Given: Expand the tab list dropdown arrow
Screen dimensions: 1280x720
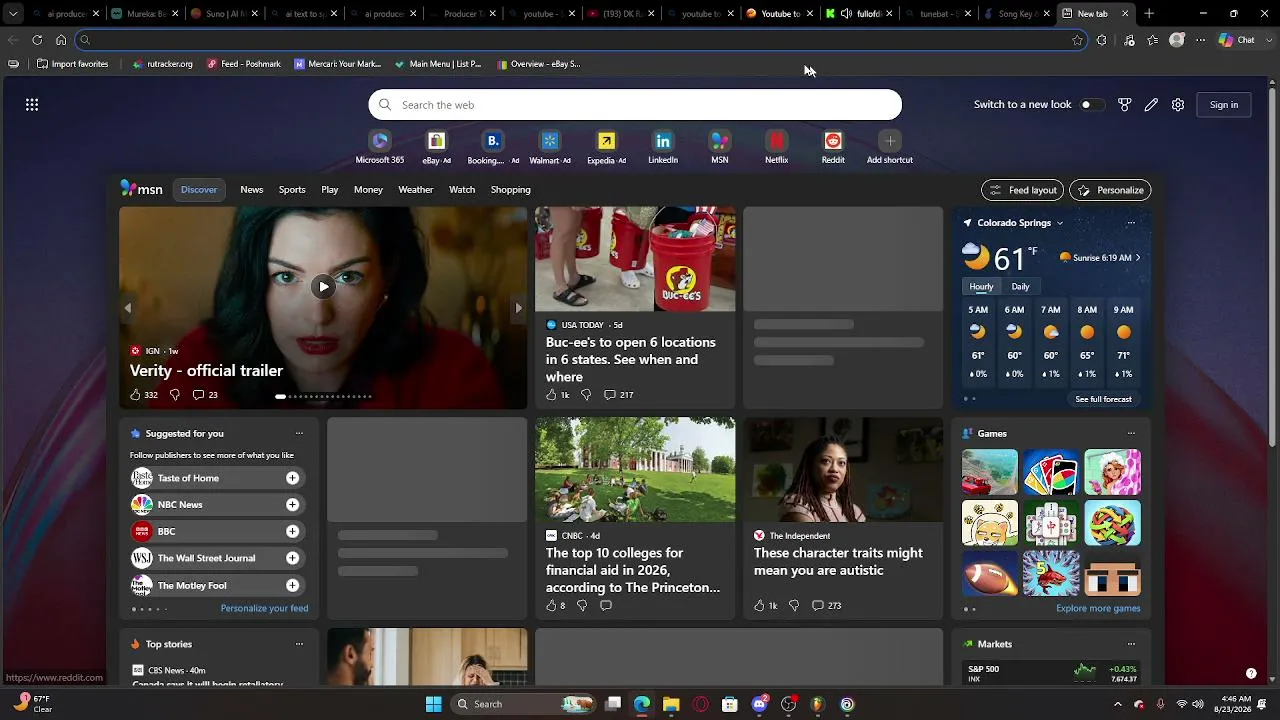Looking at the screenshot, I should (13, 14).
